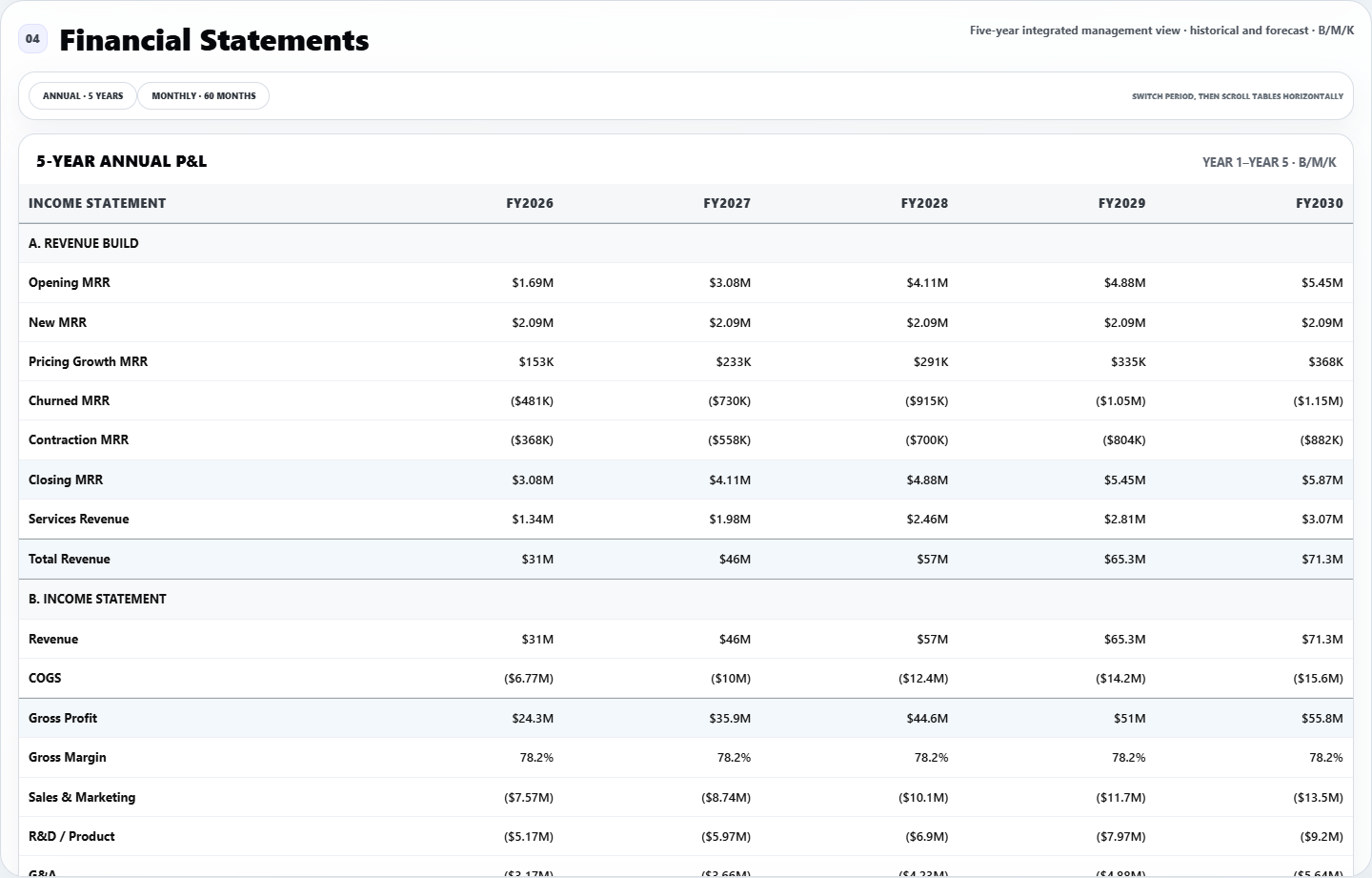1372x878 pixels.
Task: Select R&D / Product FY2028 value ($6.9M)
Action: (x=927, y=836)
